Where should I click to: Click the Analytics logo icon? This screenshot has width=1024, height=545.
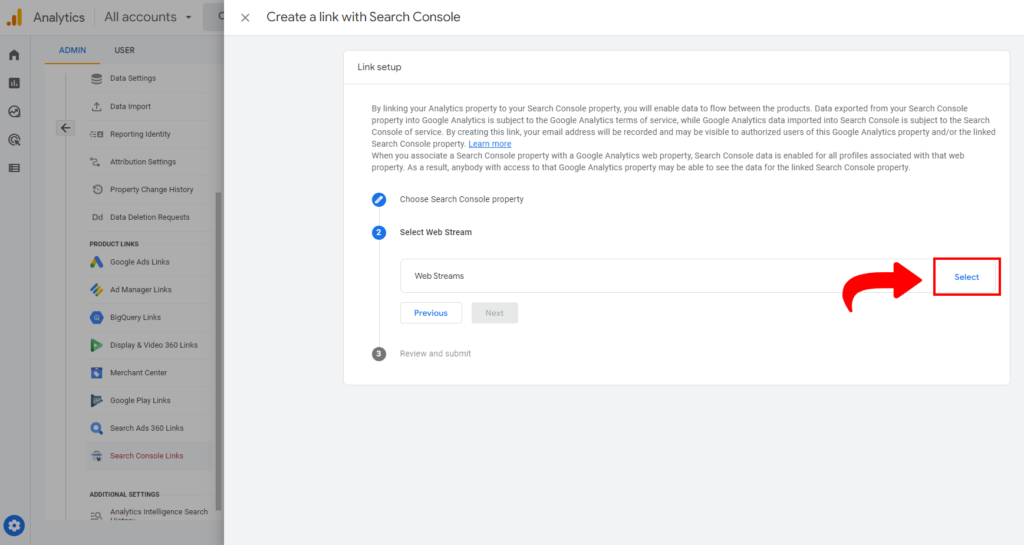click(14, 17)
